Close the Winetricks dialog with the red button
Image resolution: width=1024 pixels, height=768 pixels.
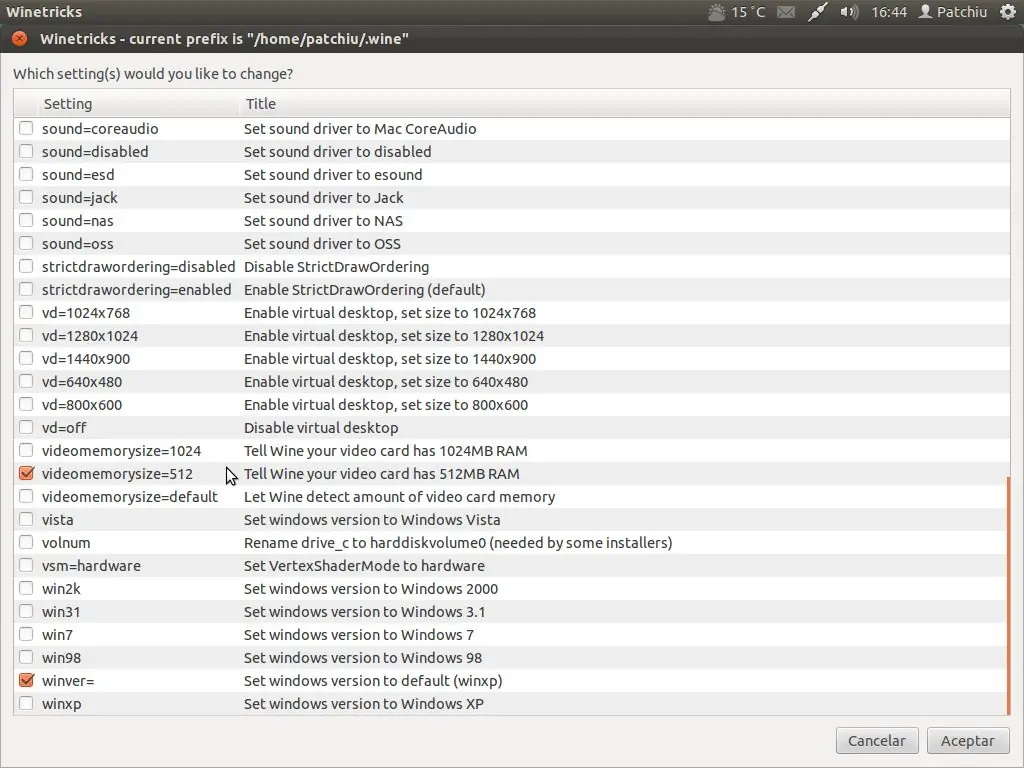pos(20,39)
